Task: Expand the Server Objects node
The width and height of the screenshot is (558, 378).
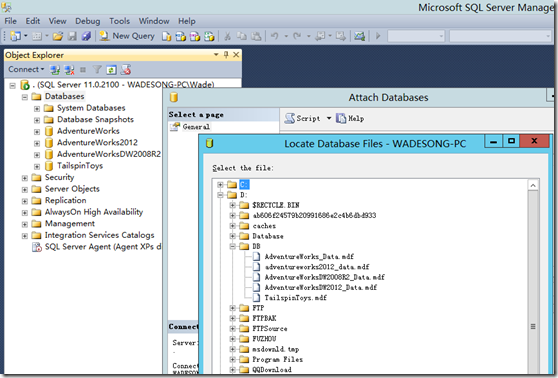Action: 25,190
